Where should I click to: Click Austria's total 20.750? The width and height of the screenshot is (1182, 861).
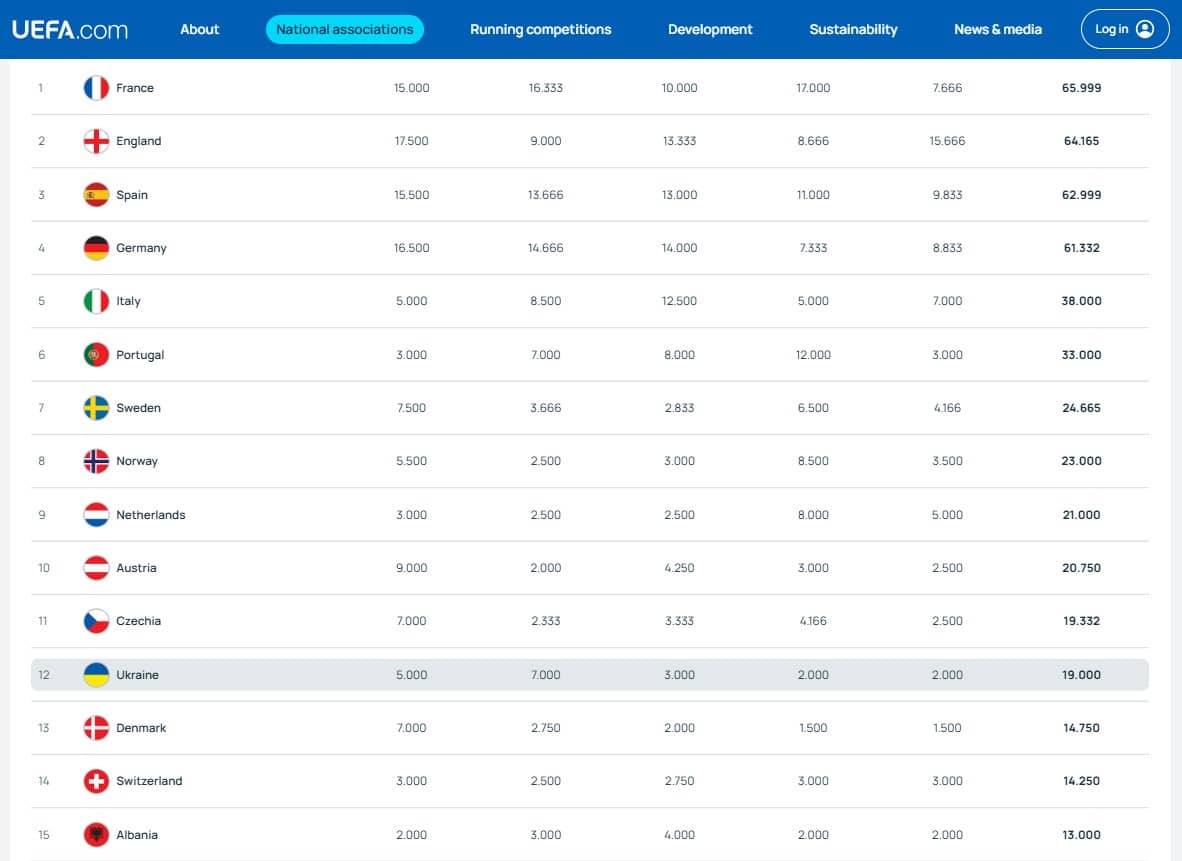pyautogui.click(x=1081, y=568)
